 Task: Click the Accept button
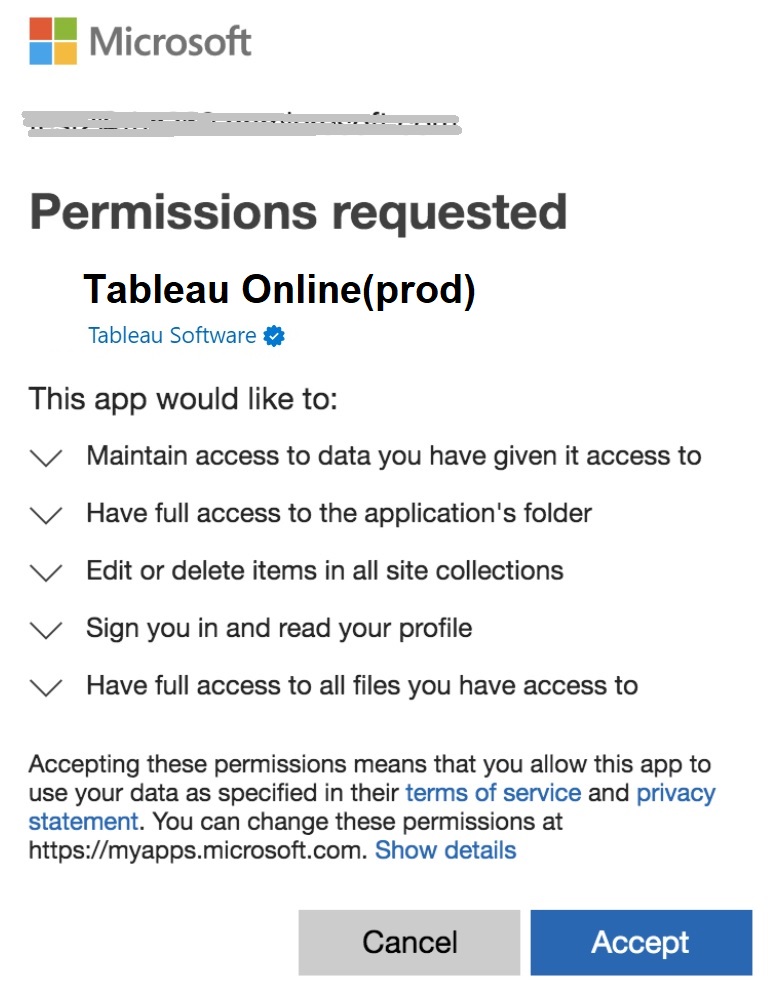[641, 942]
